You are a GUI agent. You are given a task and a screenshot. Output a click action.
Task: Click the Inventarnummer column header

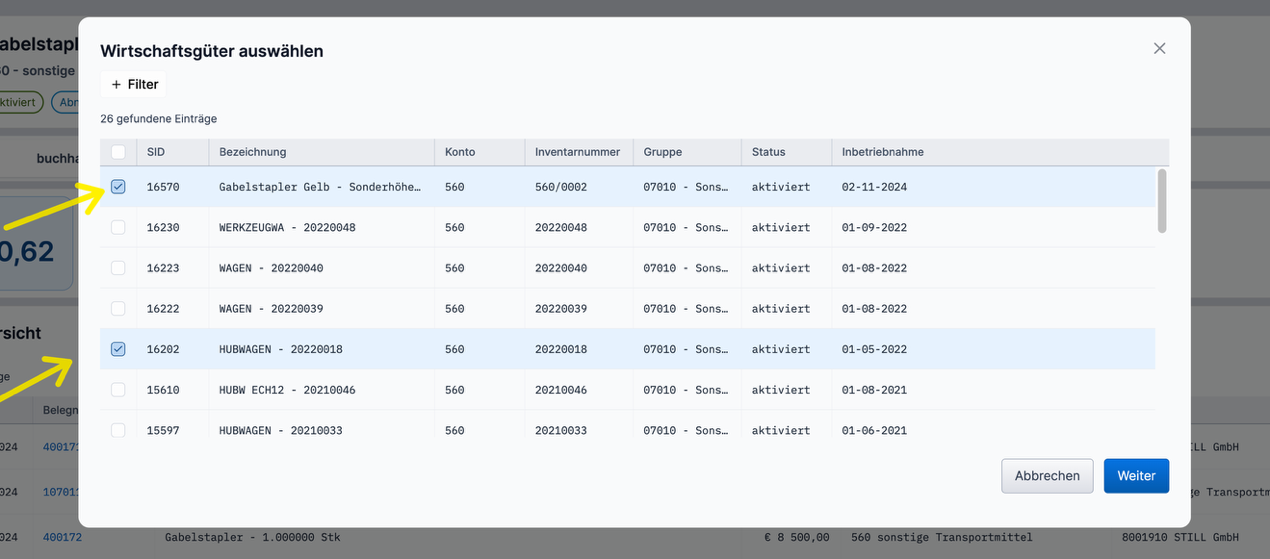point(577,152)
